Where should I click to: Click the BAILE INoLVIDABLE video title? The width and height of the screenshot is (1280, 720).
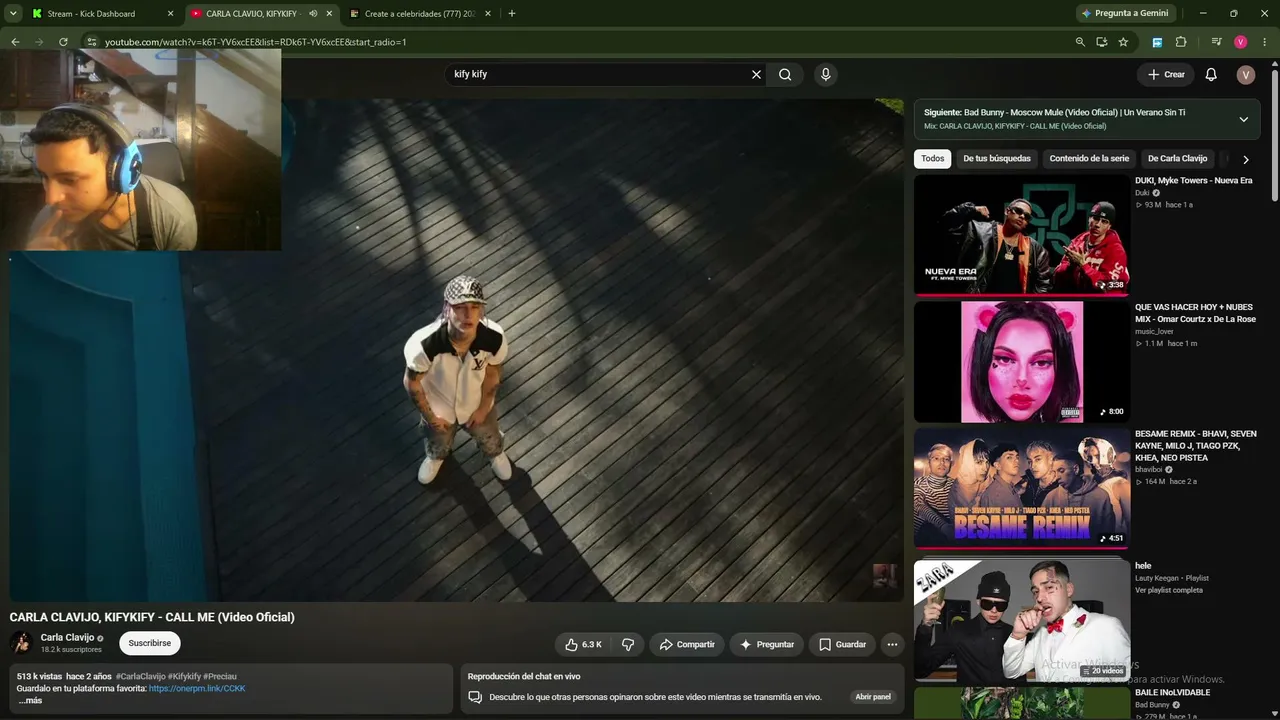[1172, 692]
